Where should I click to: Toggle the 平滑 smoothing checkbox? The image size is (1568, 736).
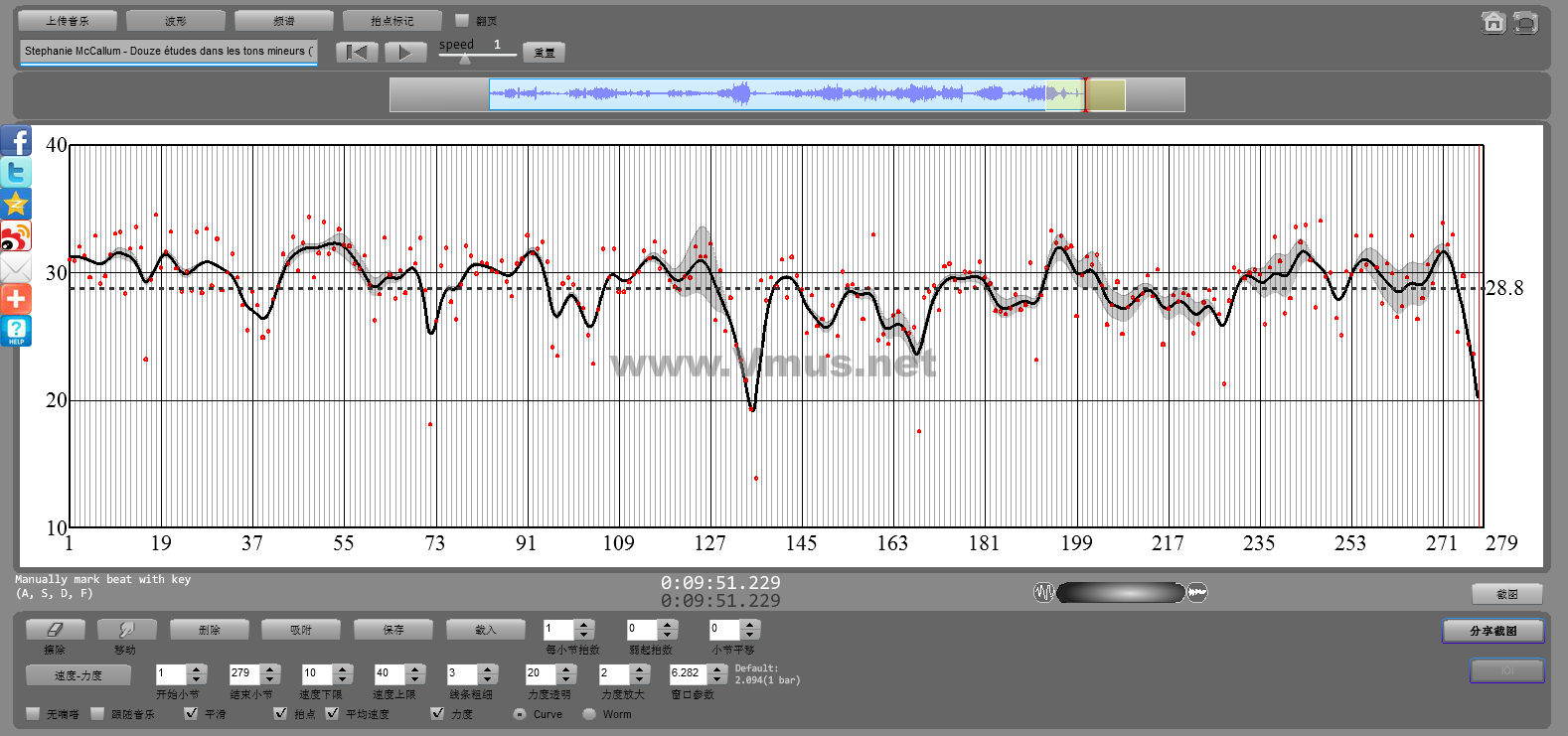click(191, 713)
